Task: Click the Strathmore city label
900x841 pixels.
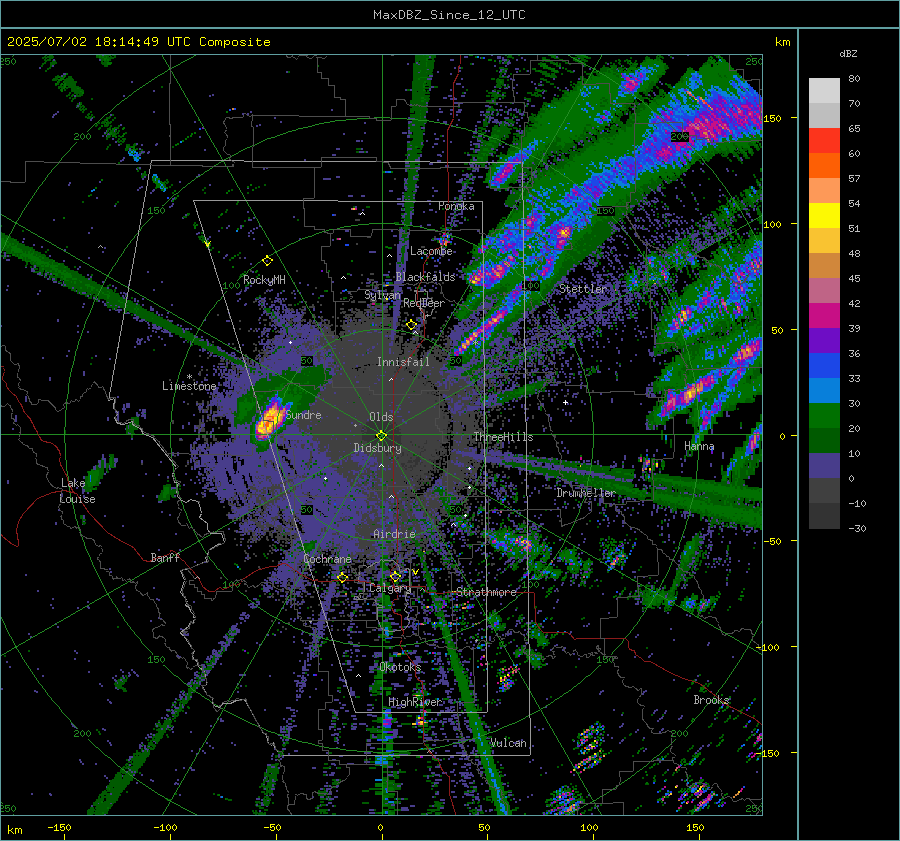Action: pyautogui.click(x=486, y=592)
